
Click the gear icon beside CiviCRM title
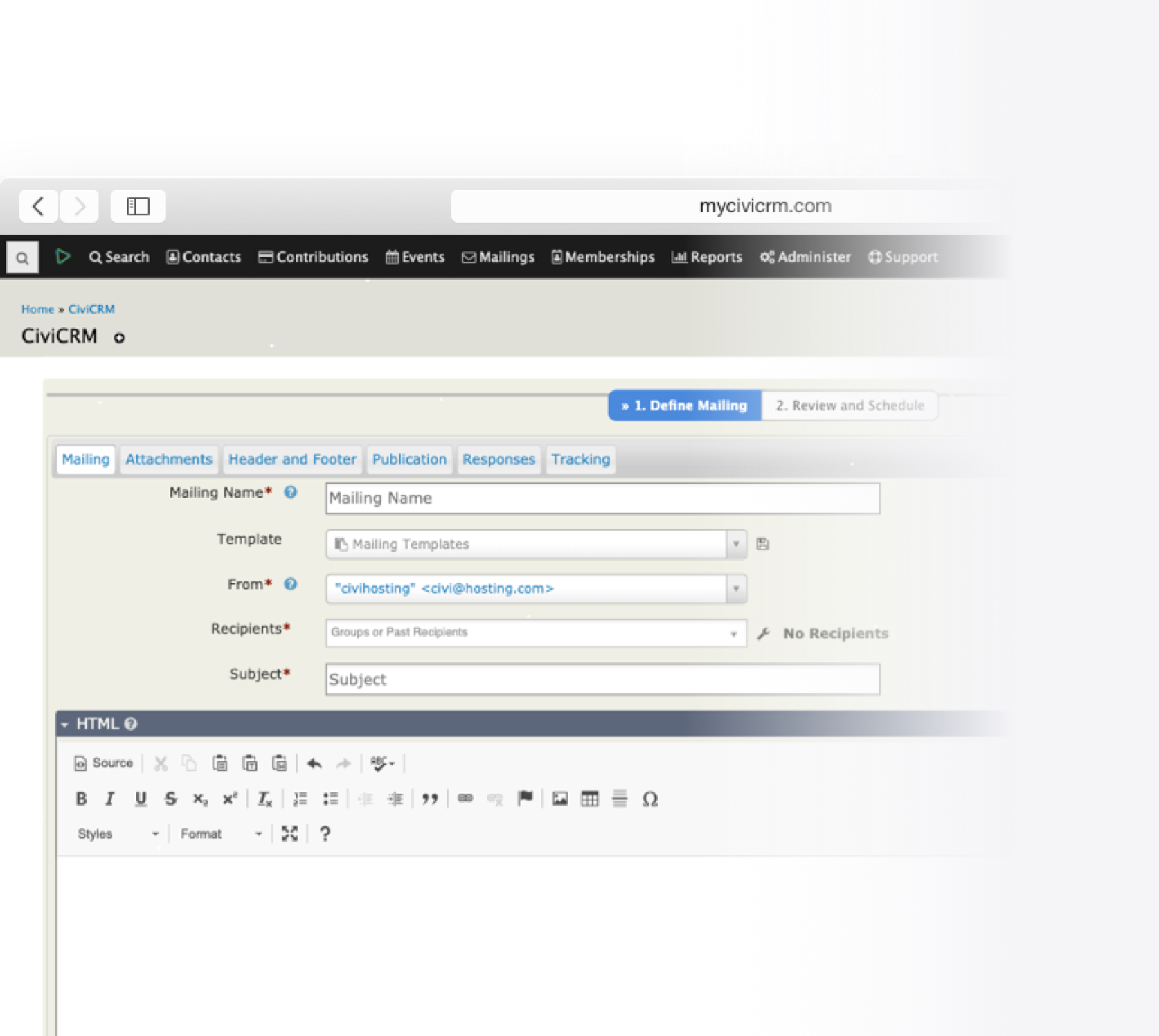(x=119, y=338)
